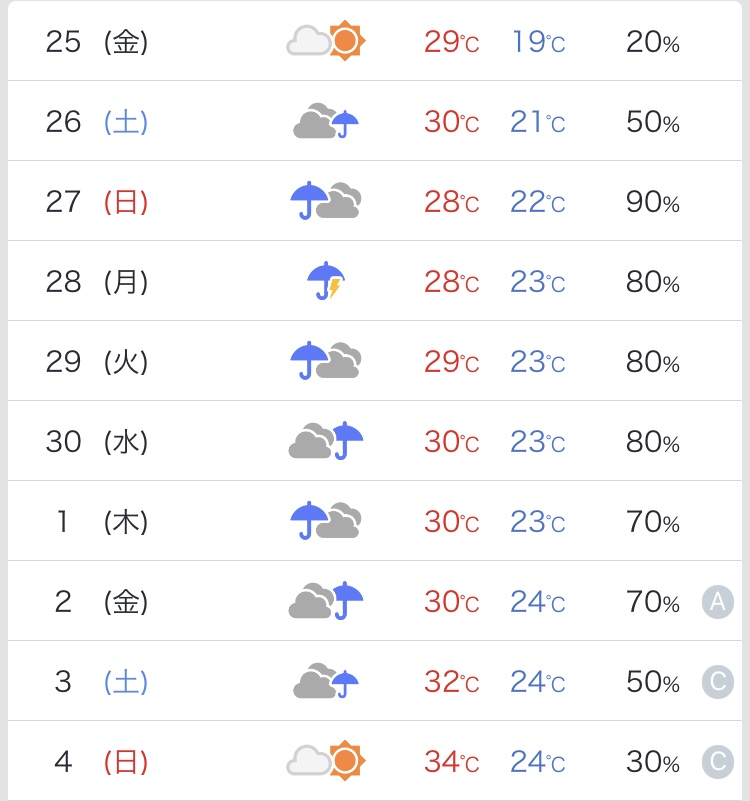Select the 25 (金) forecast row date
The width and height of the screenshot is (750, 801).
pyautogui.click(x=97, y=41)
